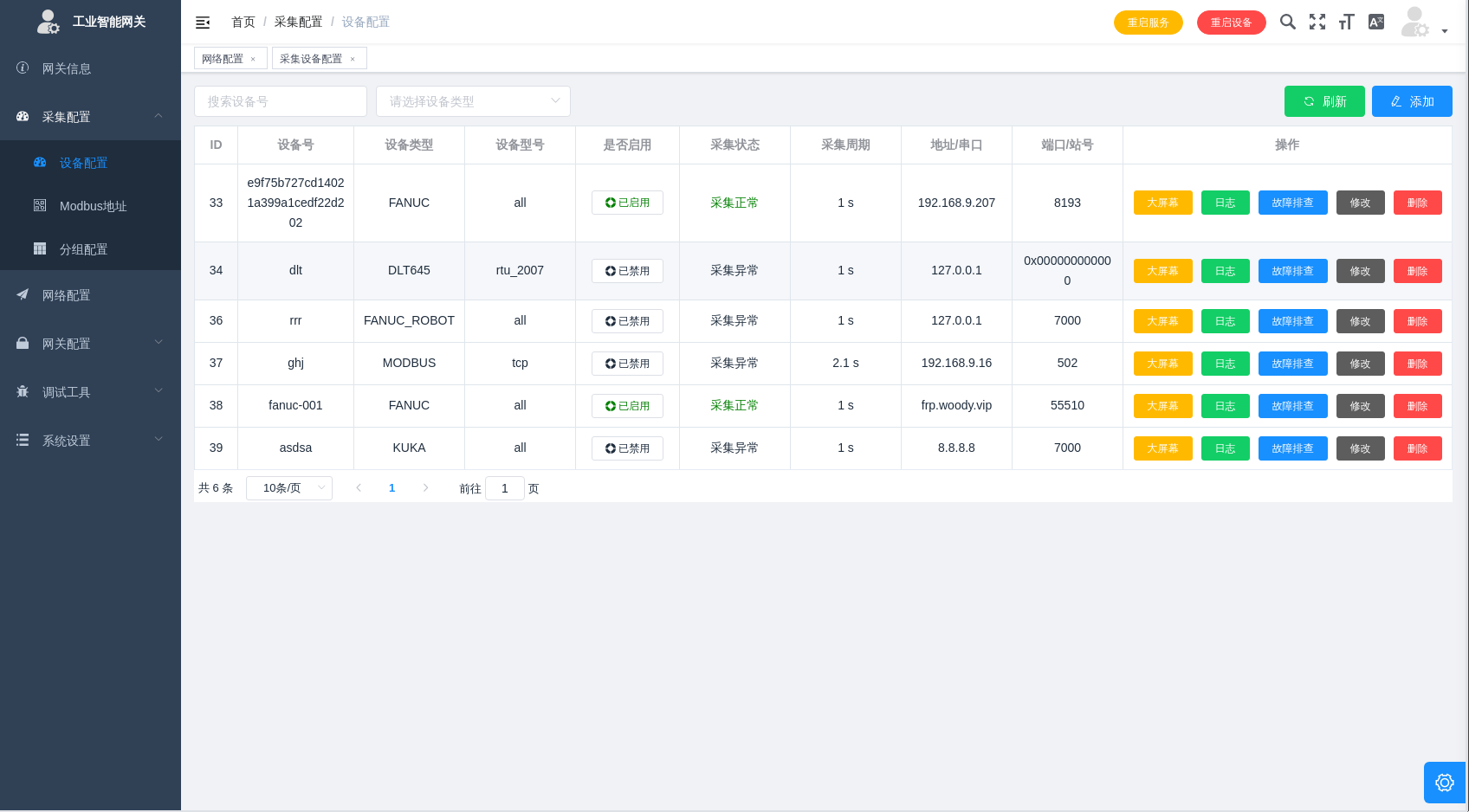Open the font size adjustment icon
Screen dimensions: 1469x812
click(1346, 22)
